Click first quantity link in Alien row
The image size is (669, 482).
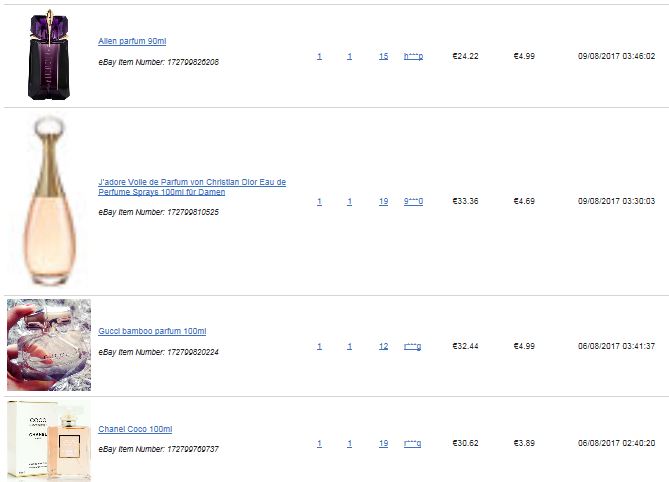coord(319,56)
